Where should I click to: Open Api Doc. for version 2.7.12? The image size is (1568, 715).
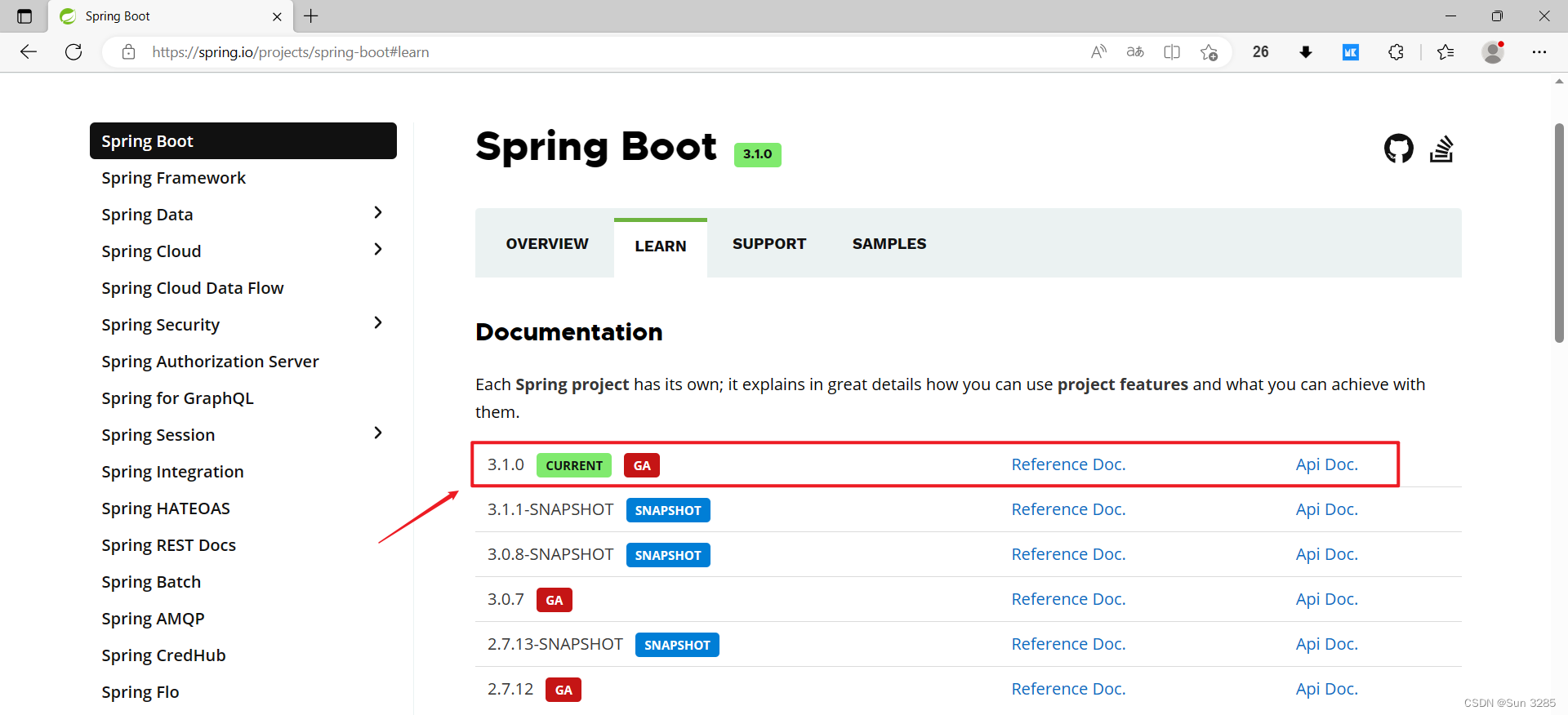(1326, 689)
